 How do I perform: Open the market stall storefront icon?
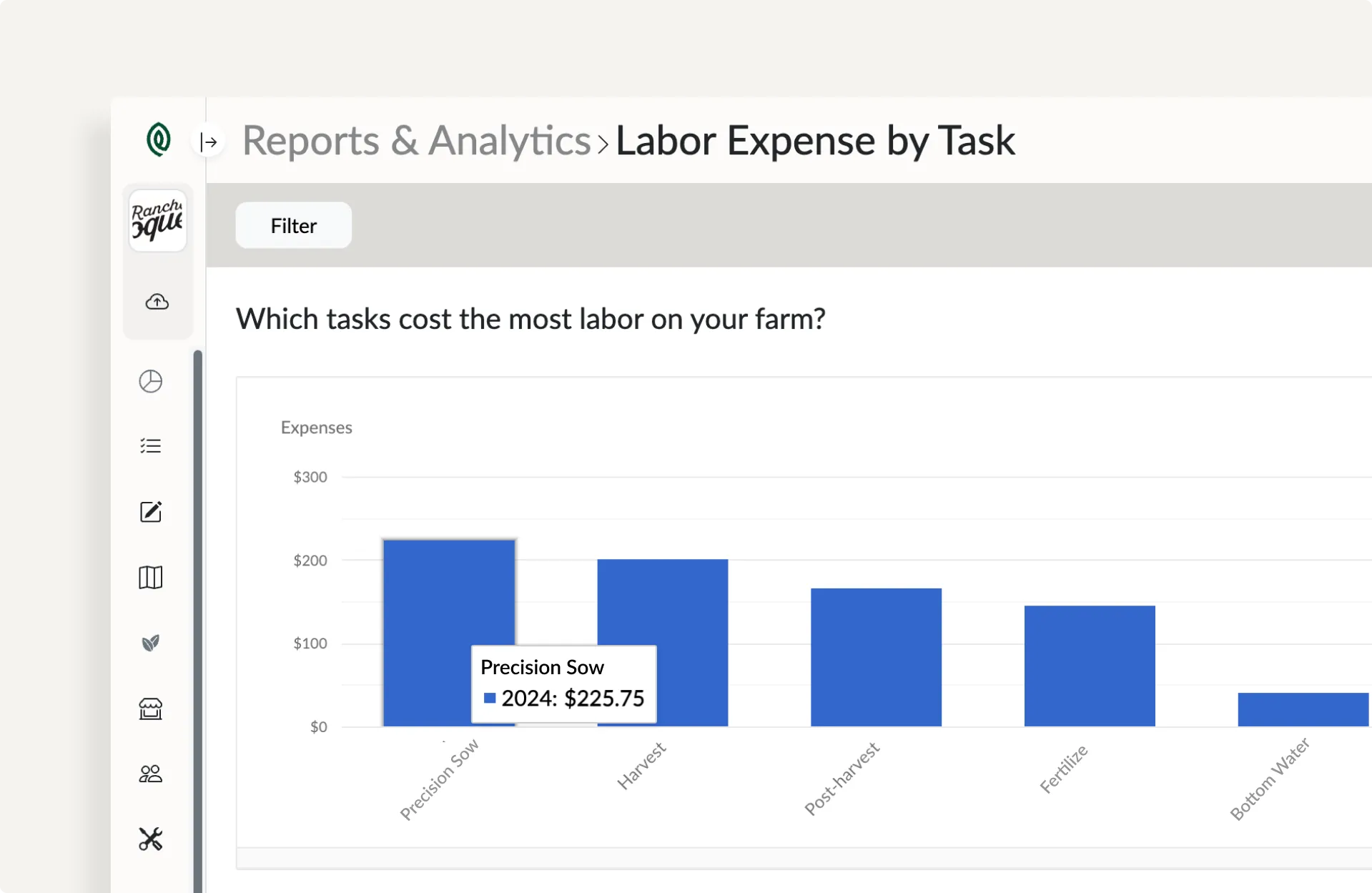coord(151,709)
